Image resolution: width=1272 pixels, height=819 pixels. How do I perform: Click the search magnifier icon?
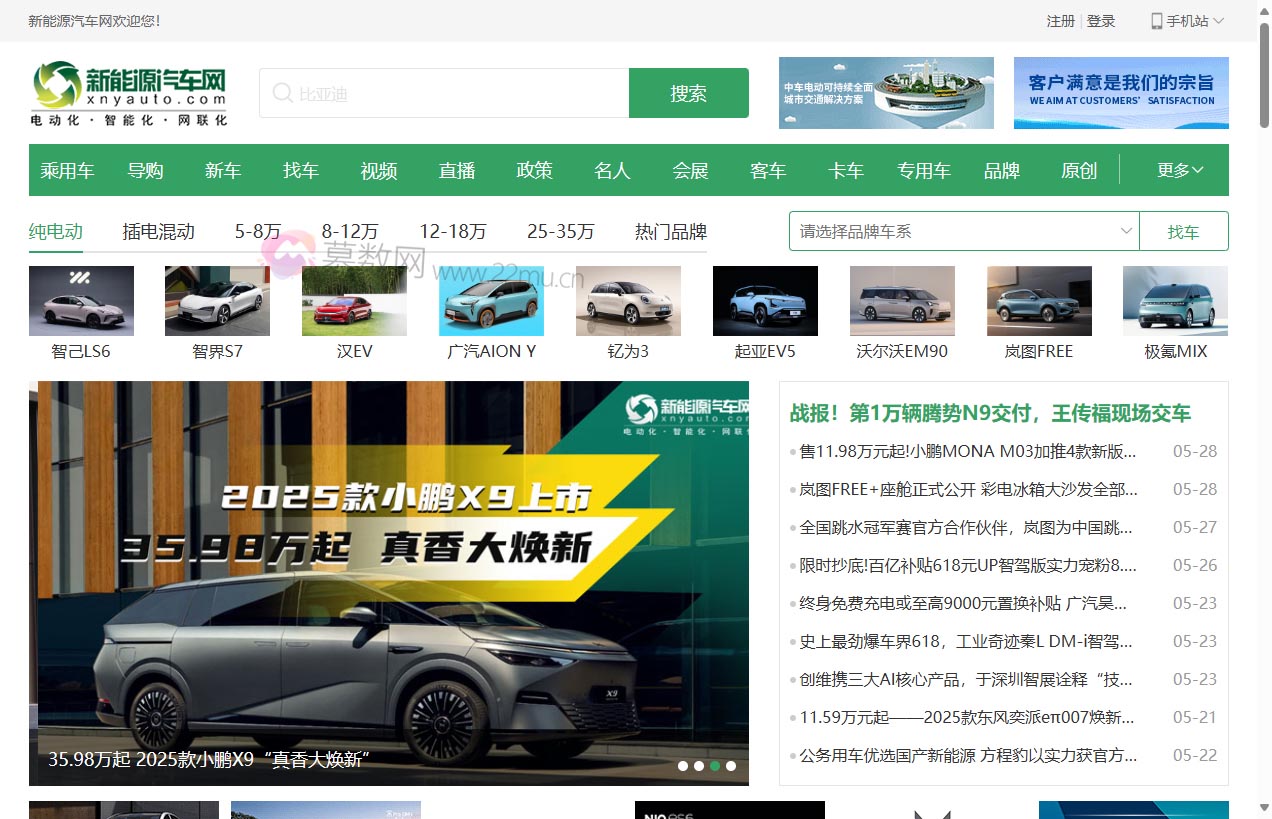283,92
